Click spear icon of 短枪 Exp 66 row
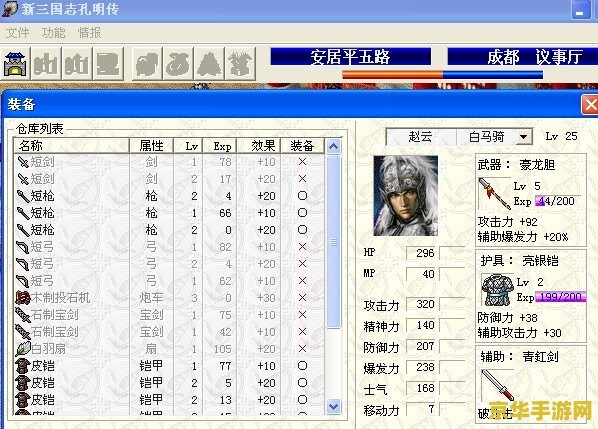598x429 pixels. click(23, 213)
